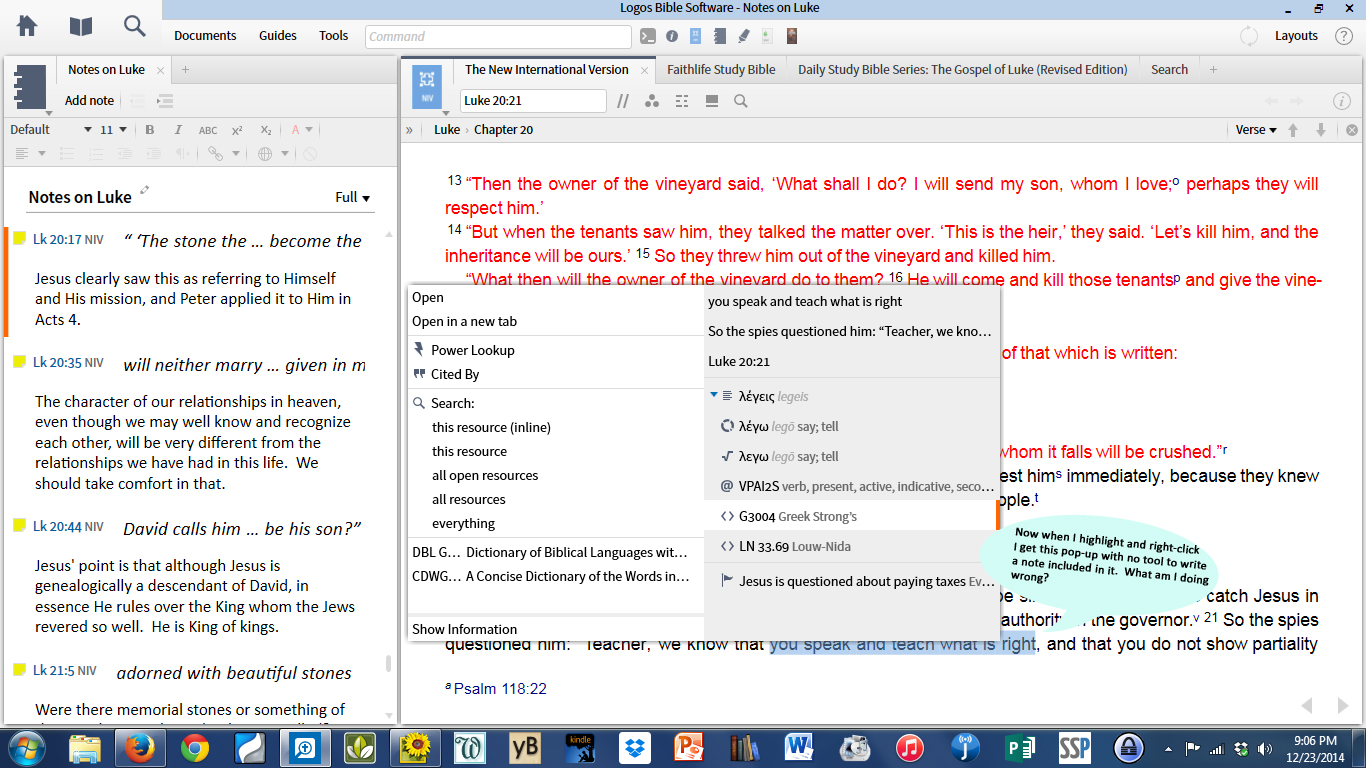Open the Verse navigation dropdown
1366x768 pixels.
tap(1256, 130)
